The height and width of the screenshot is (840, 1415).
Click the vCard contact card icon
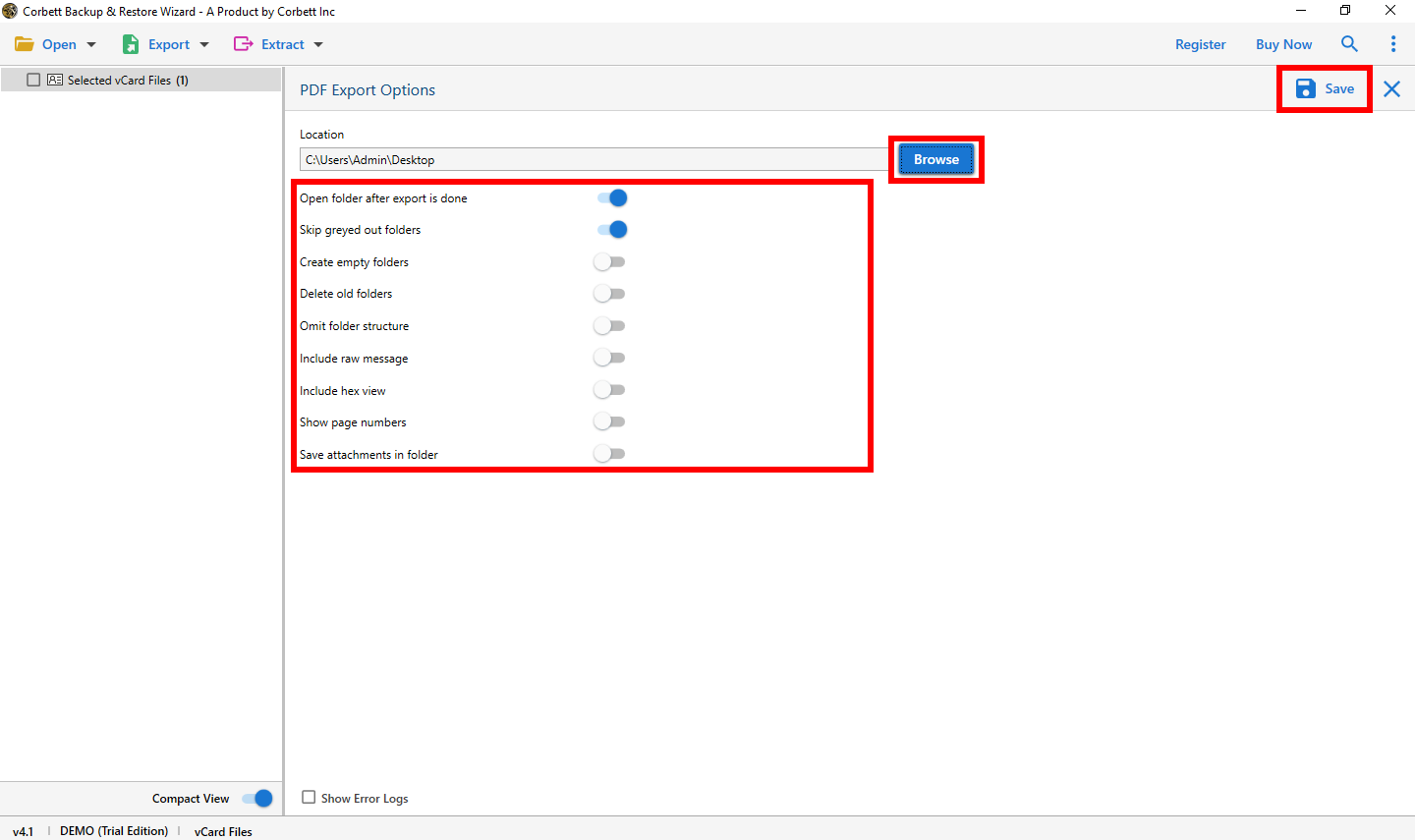pos(55,80)
